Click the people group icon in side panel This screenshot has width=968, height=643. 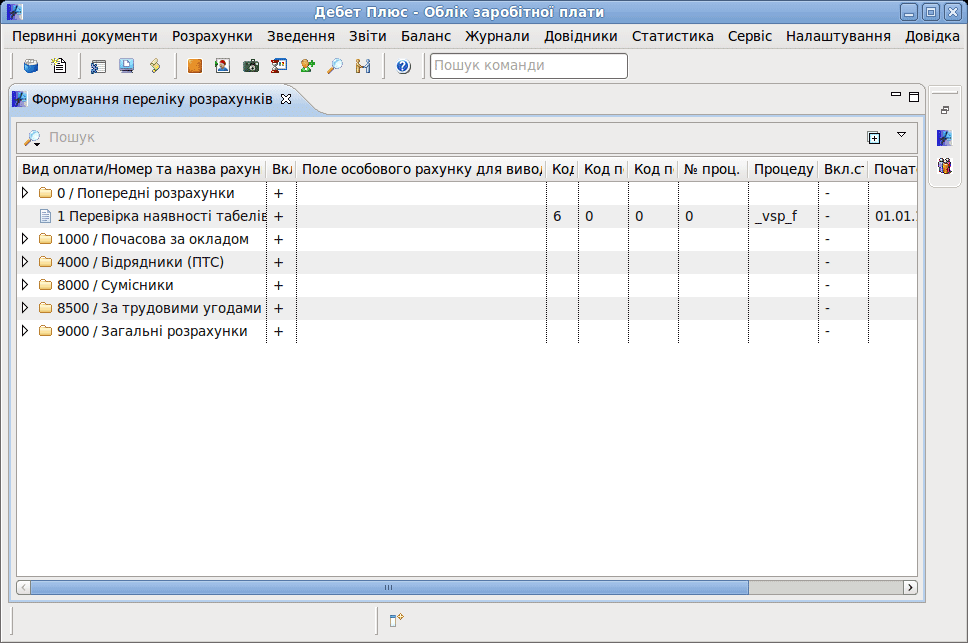(x=945, y=165)
